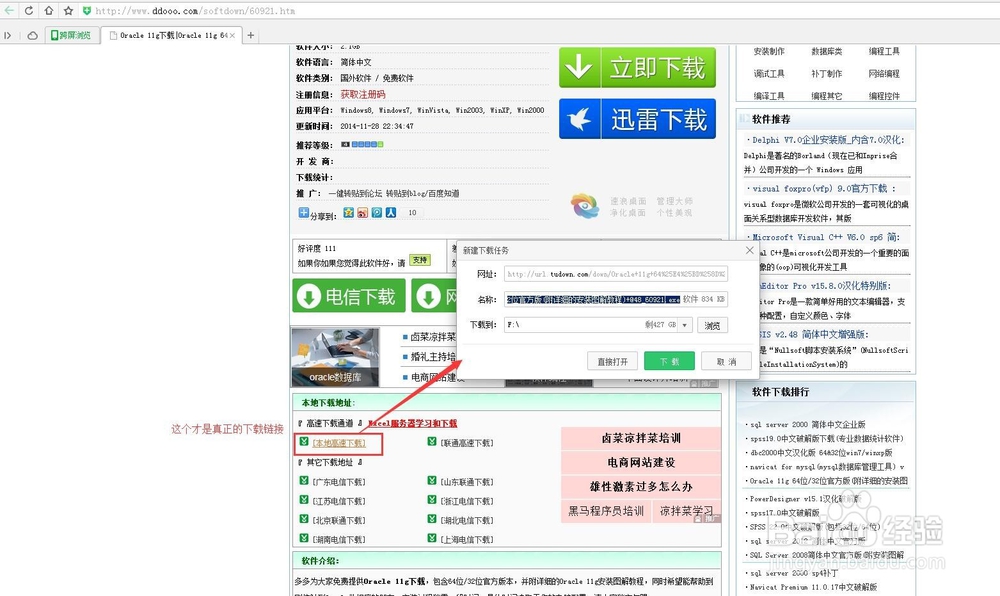Click the 浏览 browse button
The width and height of the screenshot is (1000, 596).
[712, 325]
